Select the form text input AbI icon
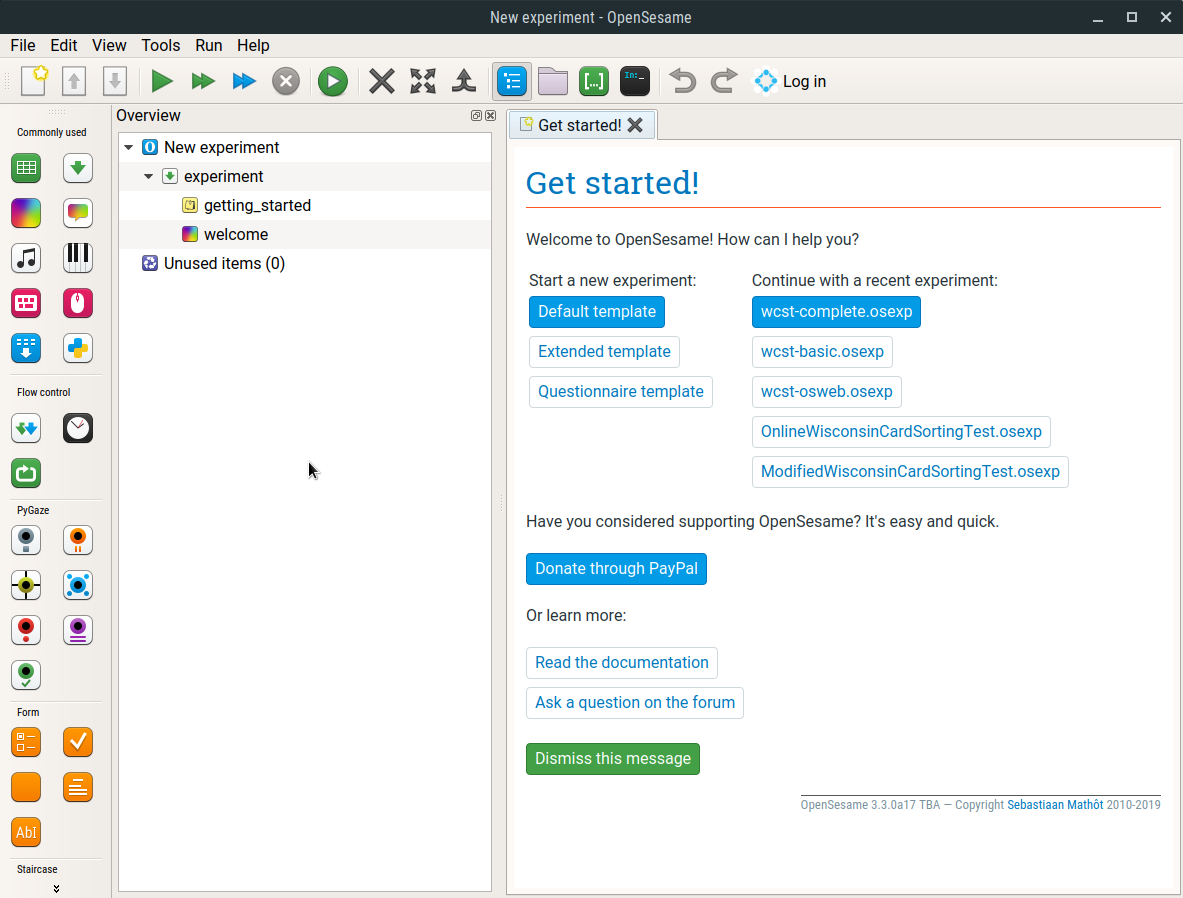Screen dimensions: 1183x898 pos(26,832)
